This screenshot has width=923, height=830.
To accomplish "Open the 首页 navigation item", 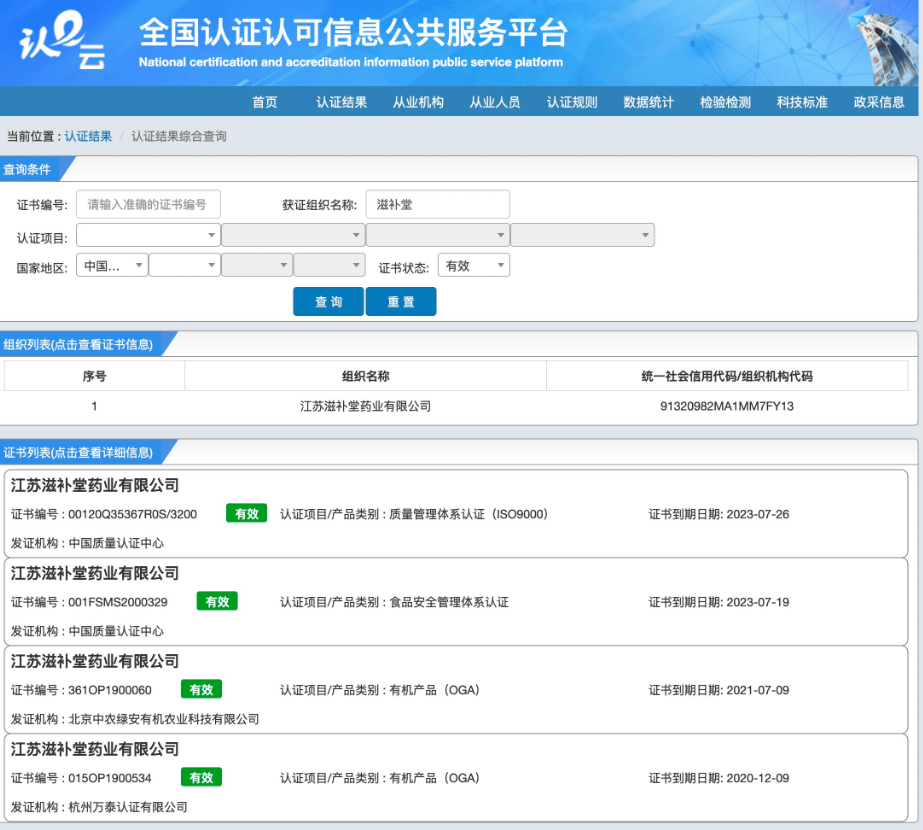I will tap(265, 102).
